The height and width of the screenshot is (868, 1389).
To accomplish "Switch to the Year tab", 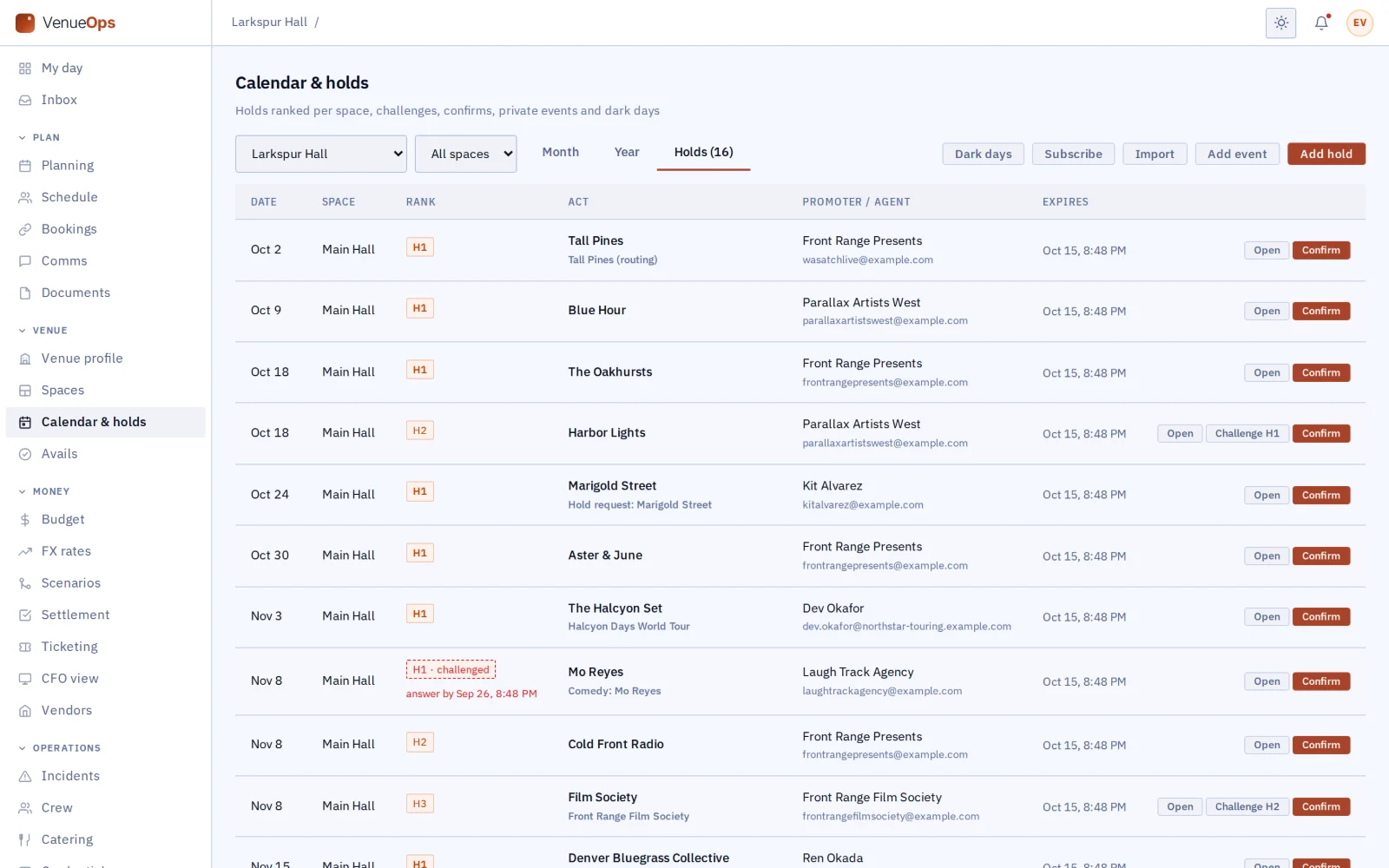I will coord(627,152).
